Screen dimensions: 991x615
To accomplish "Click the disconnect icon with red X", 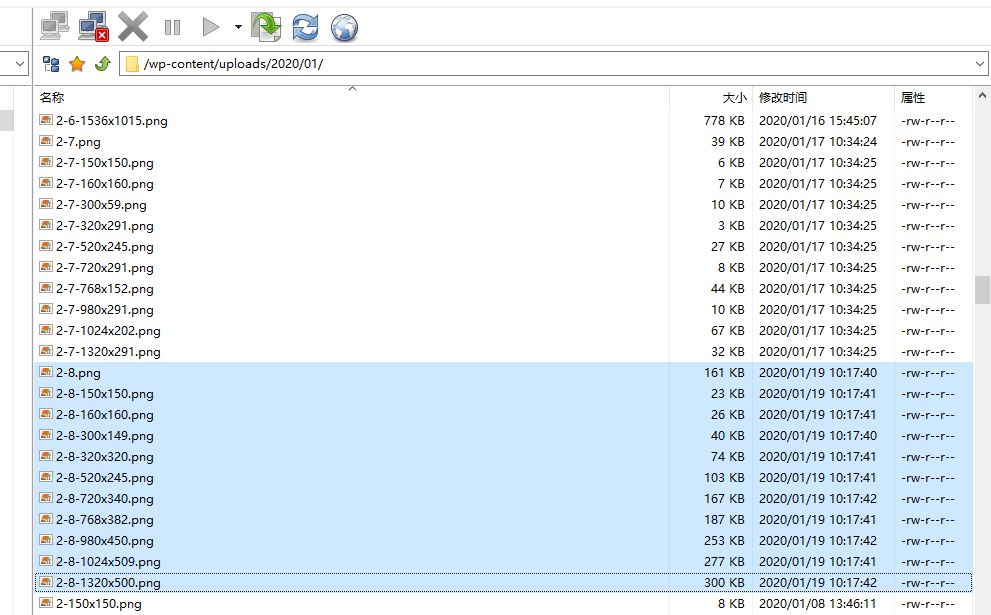I will point(93,26).
